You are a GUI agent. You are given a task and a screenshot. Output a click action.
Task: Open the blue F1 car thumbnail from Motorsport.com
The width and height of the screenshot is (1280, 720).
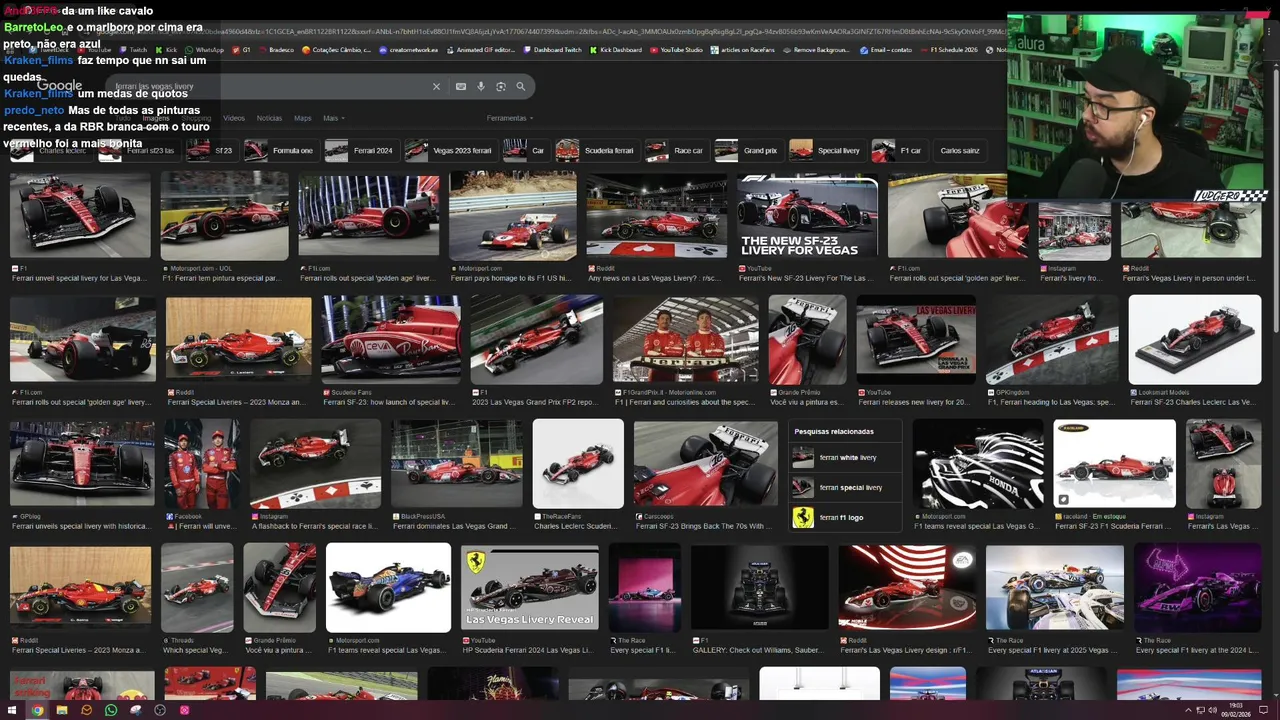(388, 587)
